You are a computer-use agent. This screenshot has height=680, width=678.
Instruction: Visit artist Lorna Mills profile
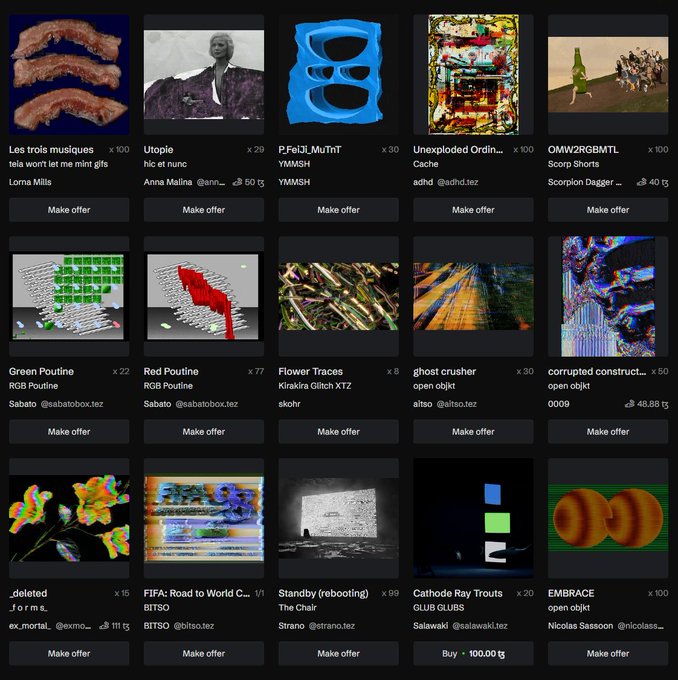coord(30,182)
